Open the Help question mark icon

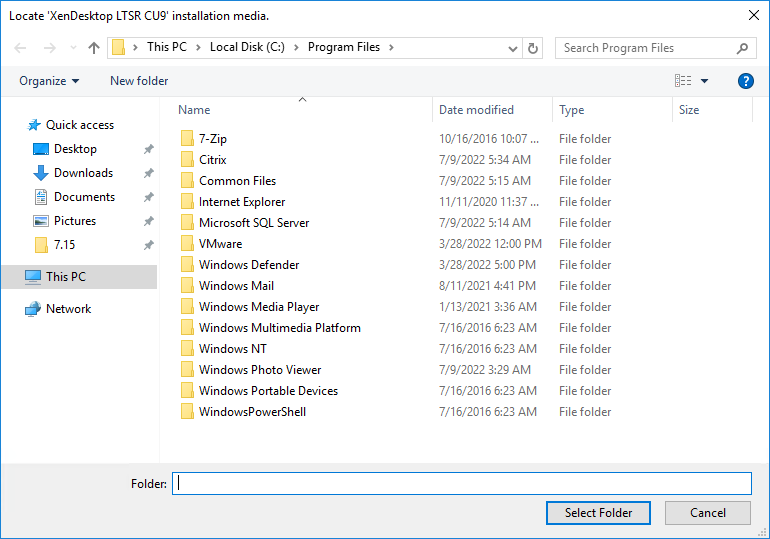tap(745, 81)
